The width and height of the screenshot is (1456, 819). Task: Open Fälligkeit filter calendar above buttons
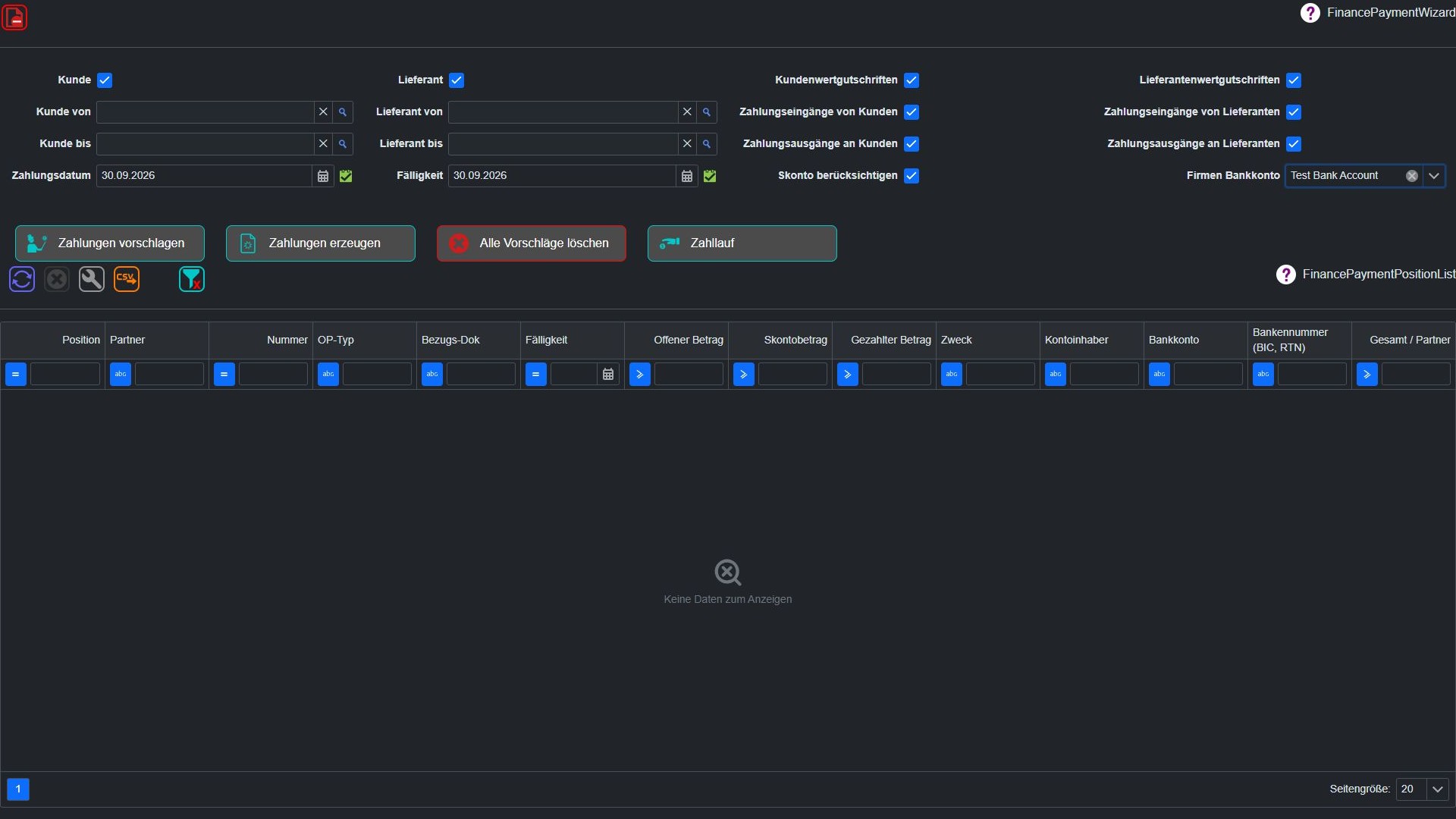pos(687,176)
